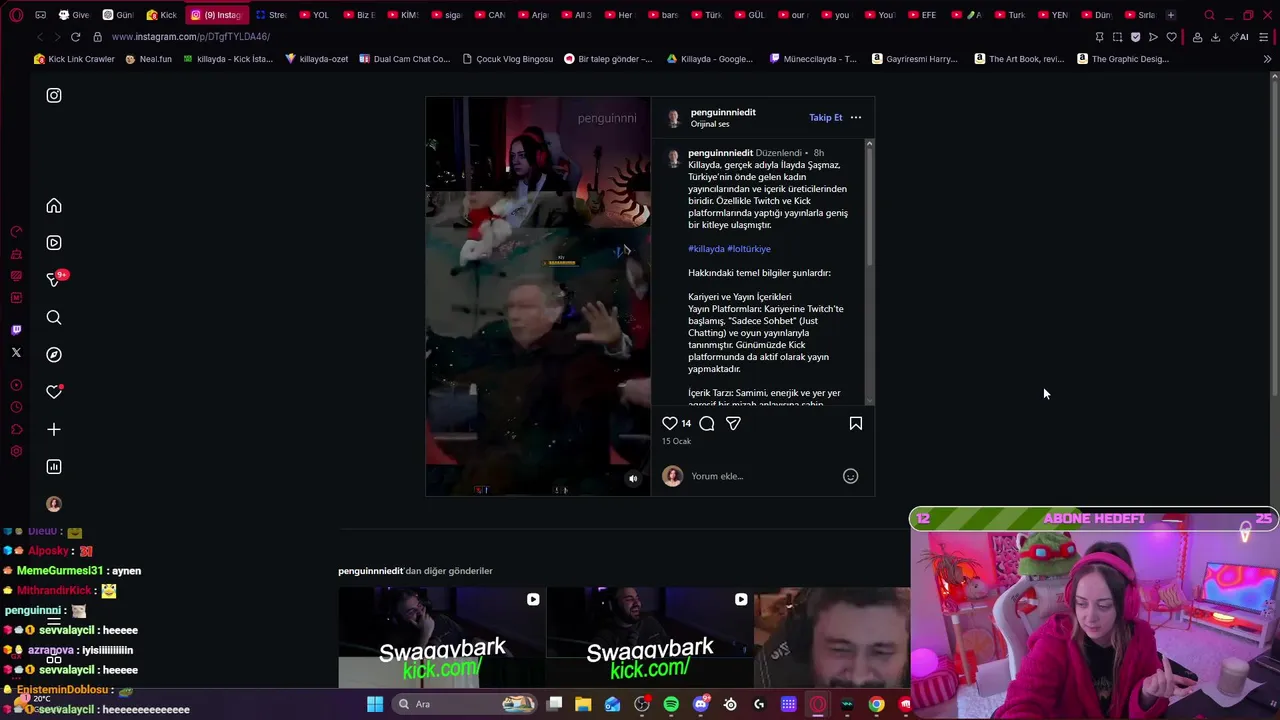Screen dimensions: 1280x720
Task: Open Opera GX main menu logo
Action: (16, 15)
